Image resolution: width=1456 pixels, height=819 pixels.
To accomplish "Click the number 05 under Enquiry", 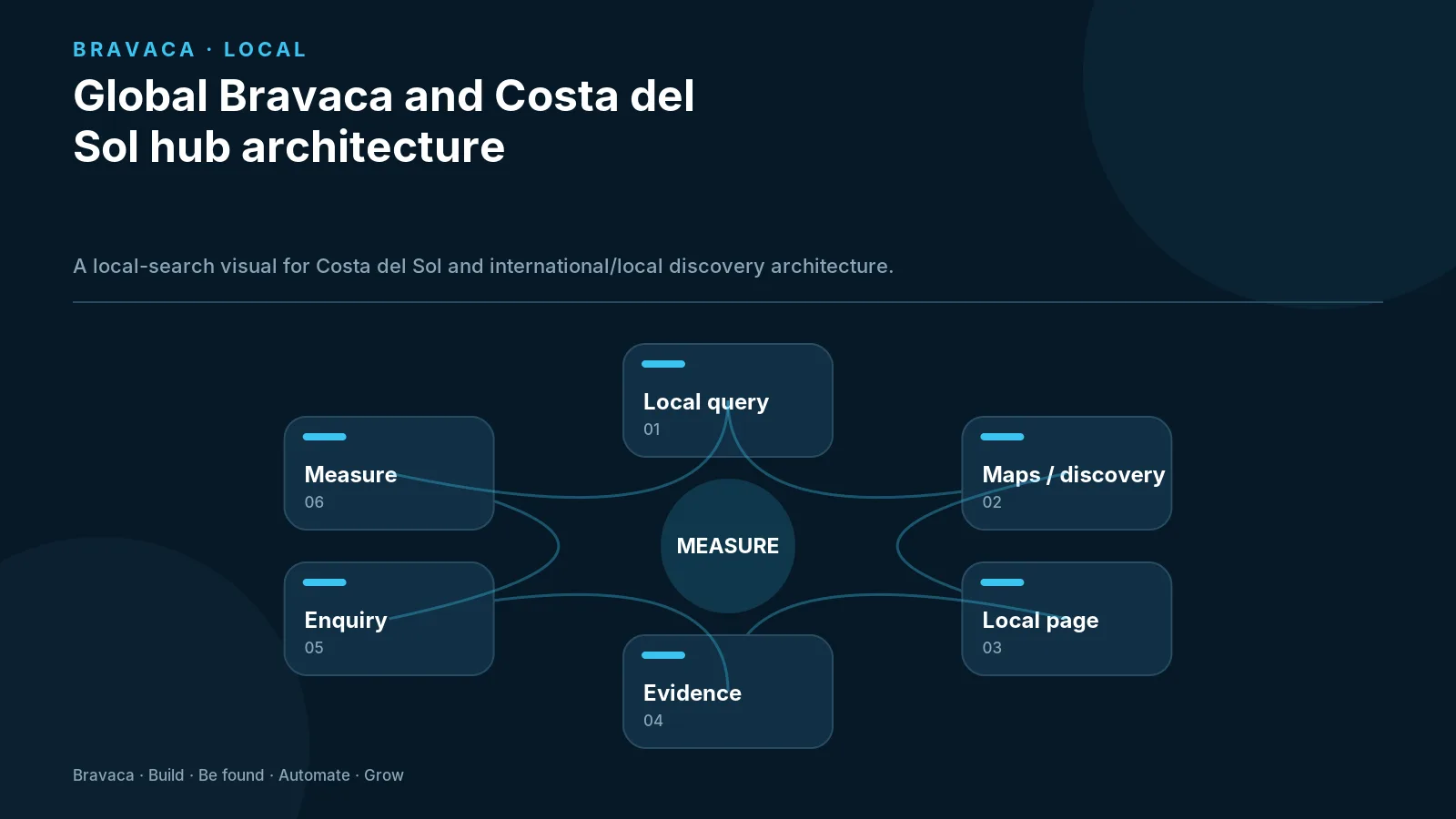I will coord(314,648).
